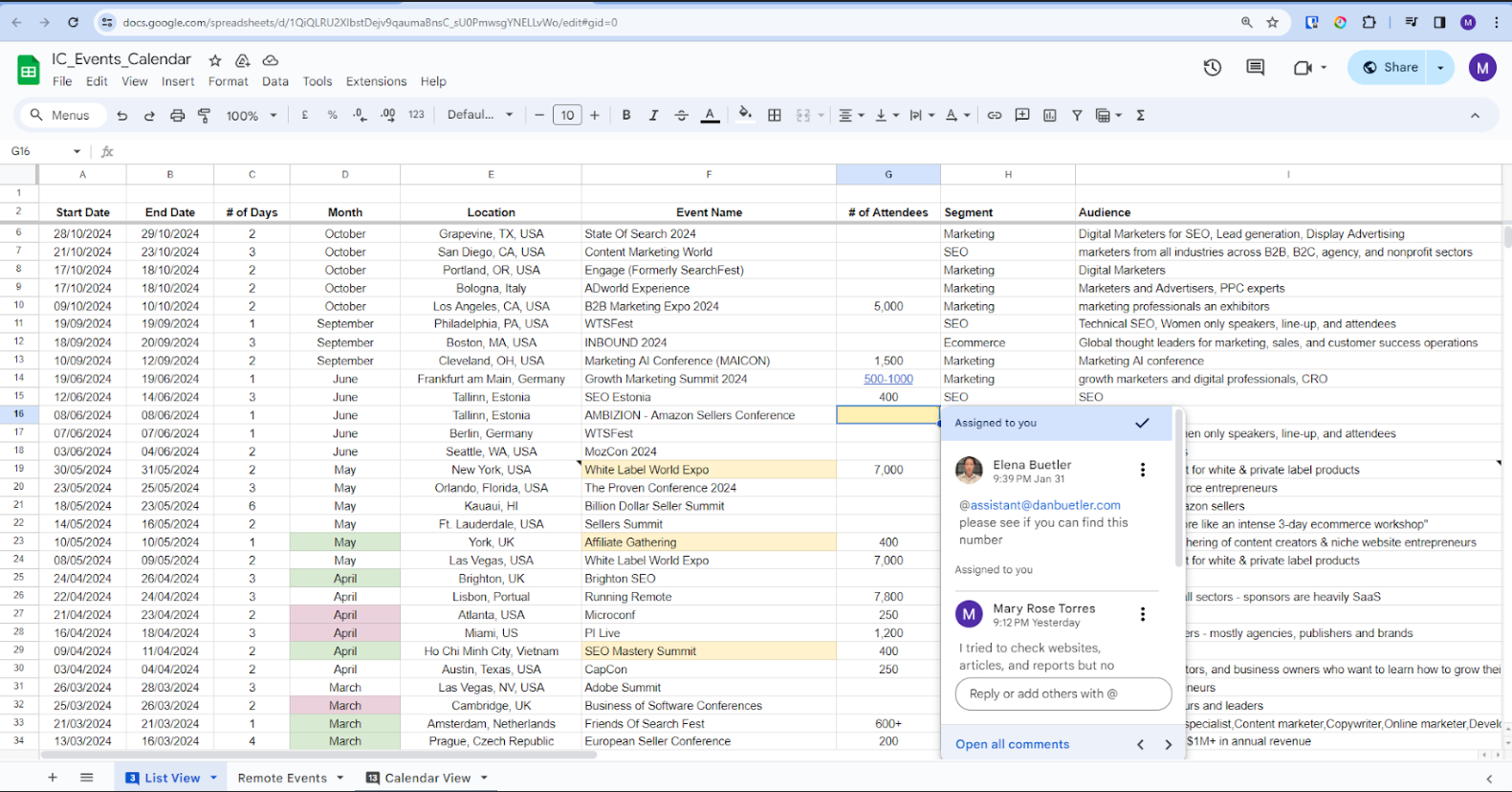Screen dimensions: 1512x792
Task: Open the comments history panel icon
Action: coord(1256,67)
